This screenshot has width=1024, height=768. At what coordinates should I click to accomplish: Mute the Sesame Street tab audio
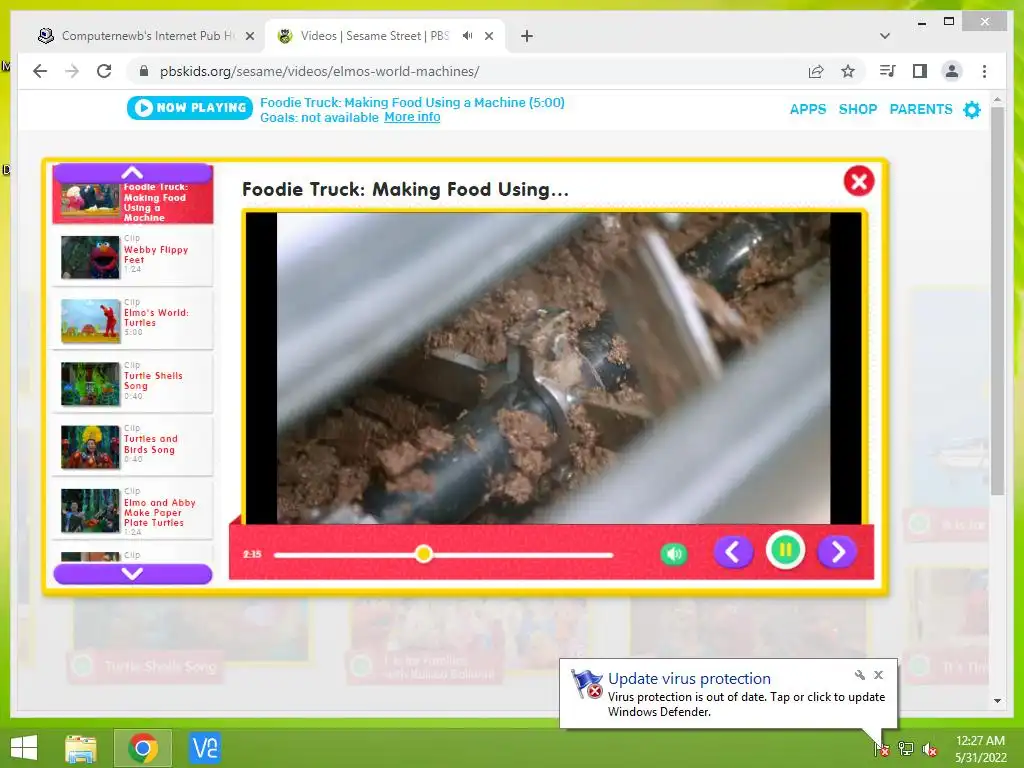[468, 36]
